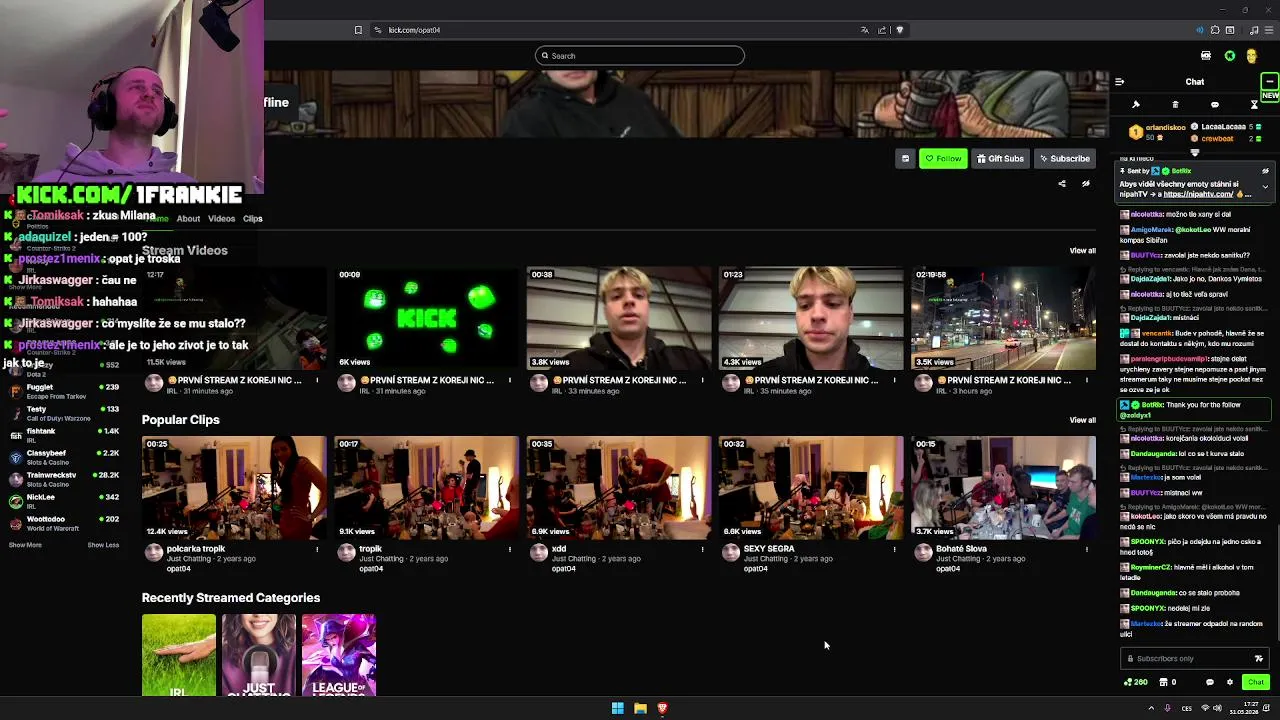Open the 02:19:58 night street stream video
Viewport: 1280px width, 720px height.
(1003, 318)
